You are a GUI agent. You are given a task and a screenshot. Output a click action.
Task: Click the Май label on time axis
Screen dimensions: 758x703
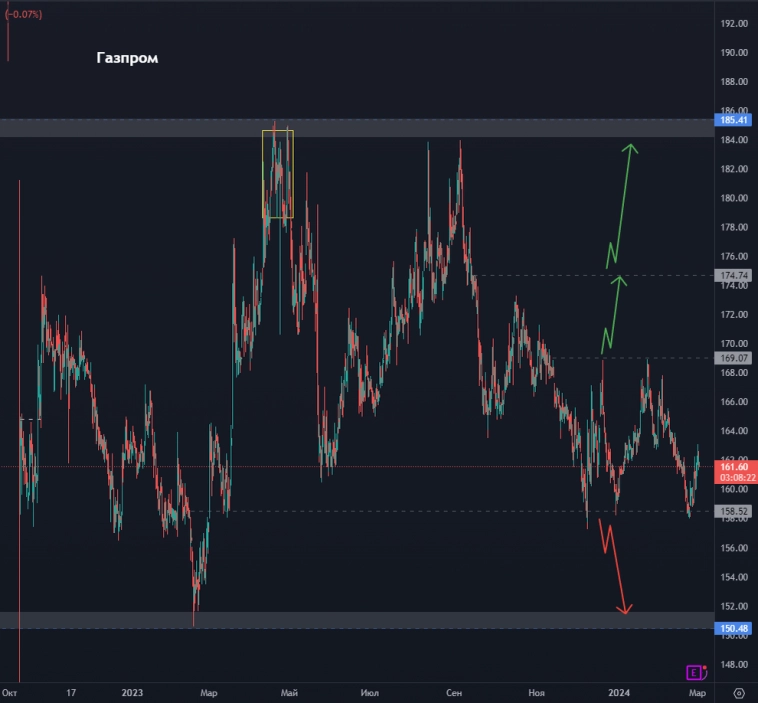tap(289, 692)
